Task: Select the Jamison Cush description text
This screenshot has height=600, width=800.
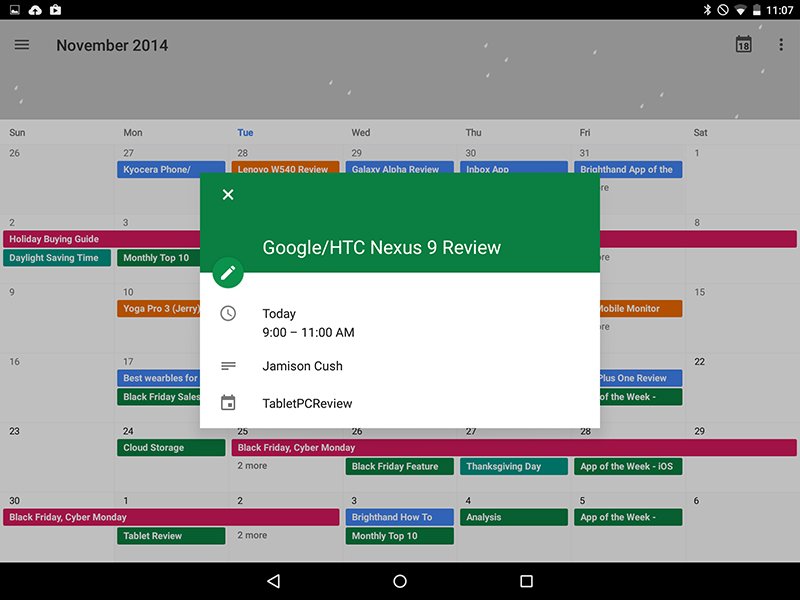Action: coord(303,366)
